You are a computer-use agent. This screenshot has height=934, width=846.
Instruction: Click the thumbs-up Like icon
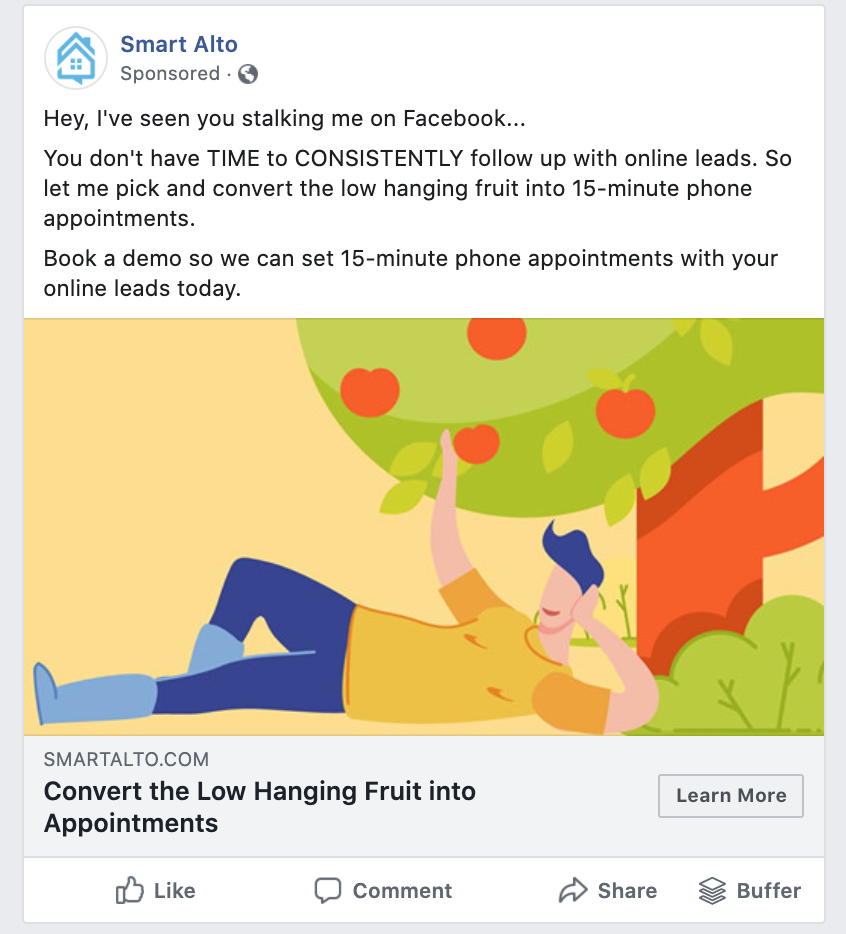pos(129,891)
